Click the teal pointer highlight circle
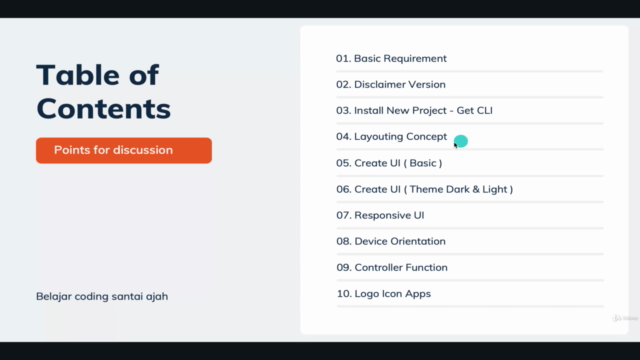640x360 pixels. coord(461,141)
